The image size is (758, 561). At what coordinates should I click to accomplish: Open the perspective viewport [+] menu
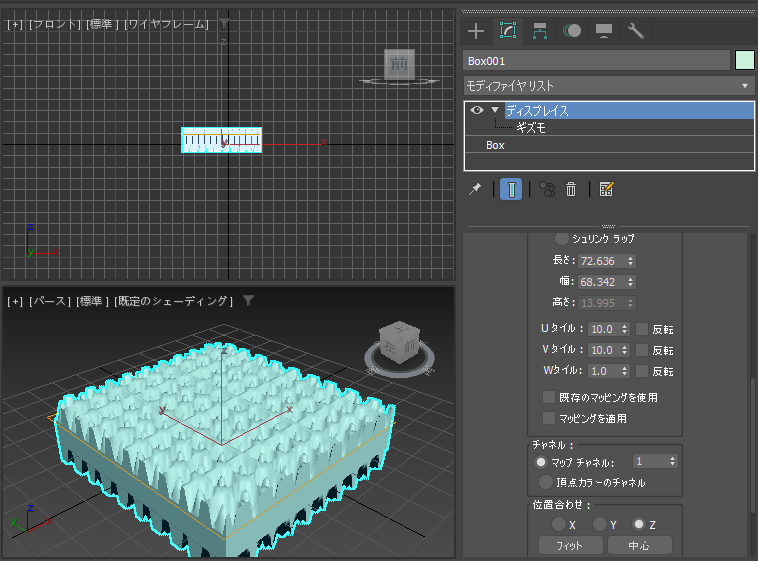point(15,301)
